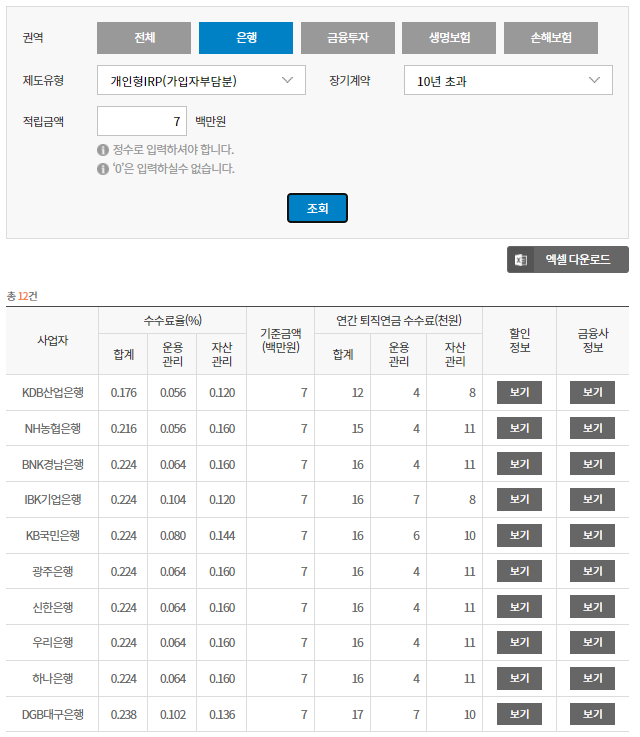Viewport: 640px width, 737px height.
Task: Click the 엑셀 다운로드 button
Action: (x=568, y=259)
